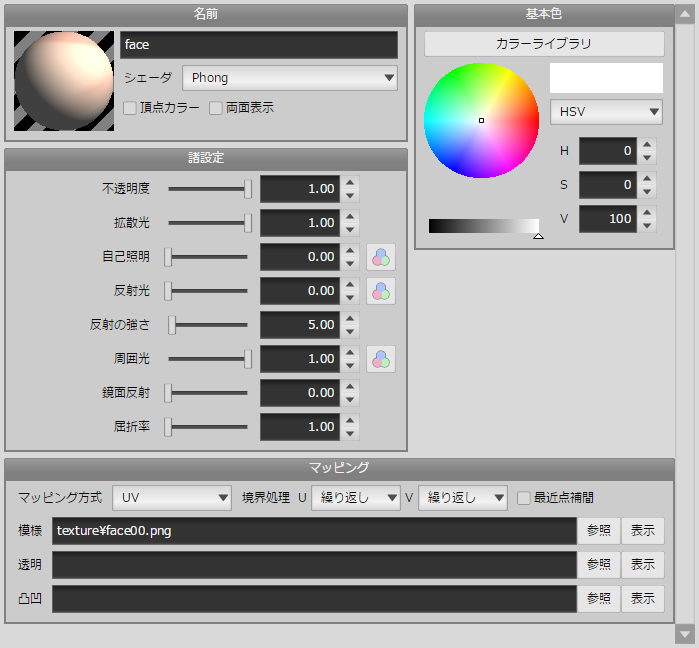Click the empty 透明 texture path field
The height and width of the screenshot is (648, 699).
click(314, 565)
